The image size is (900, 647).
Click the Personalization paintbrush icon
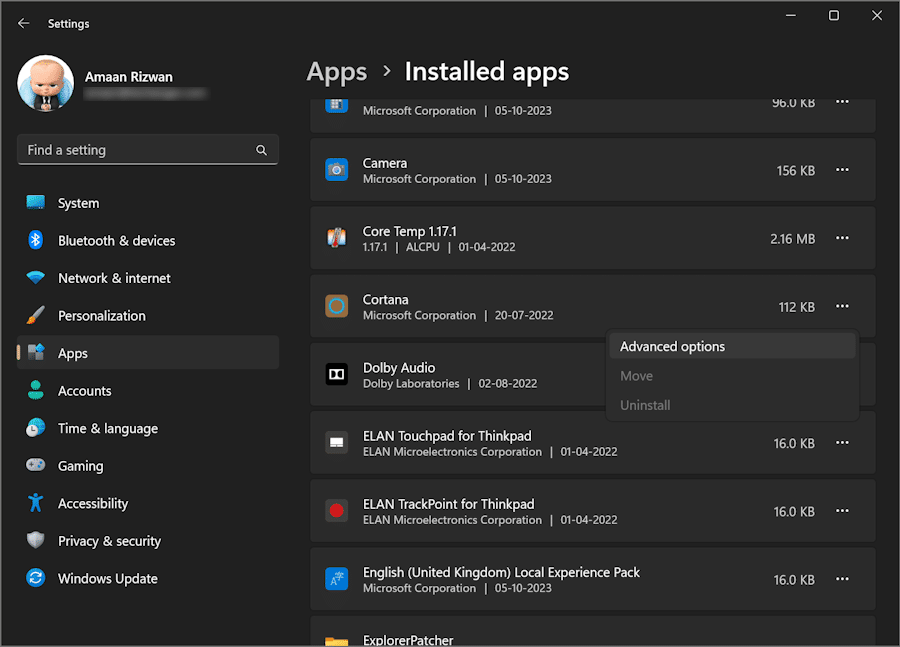pyautogui.click(x=36, y=315)
